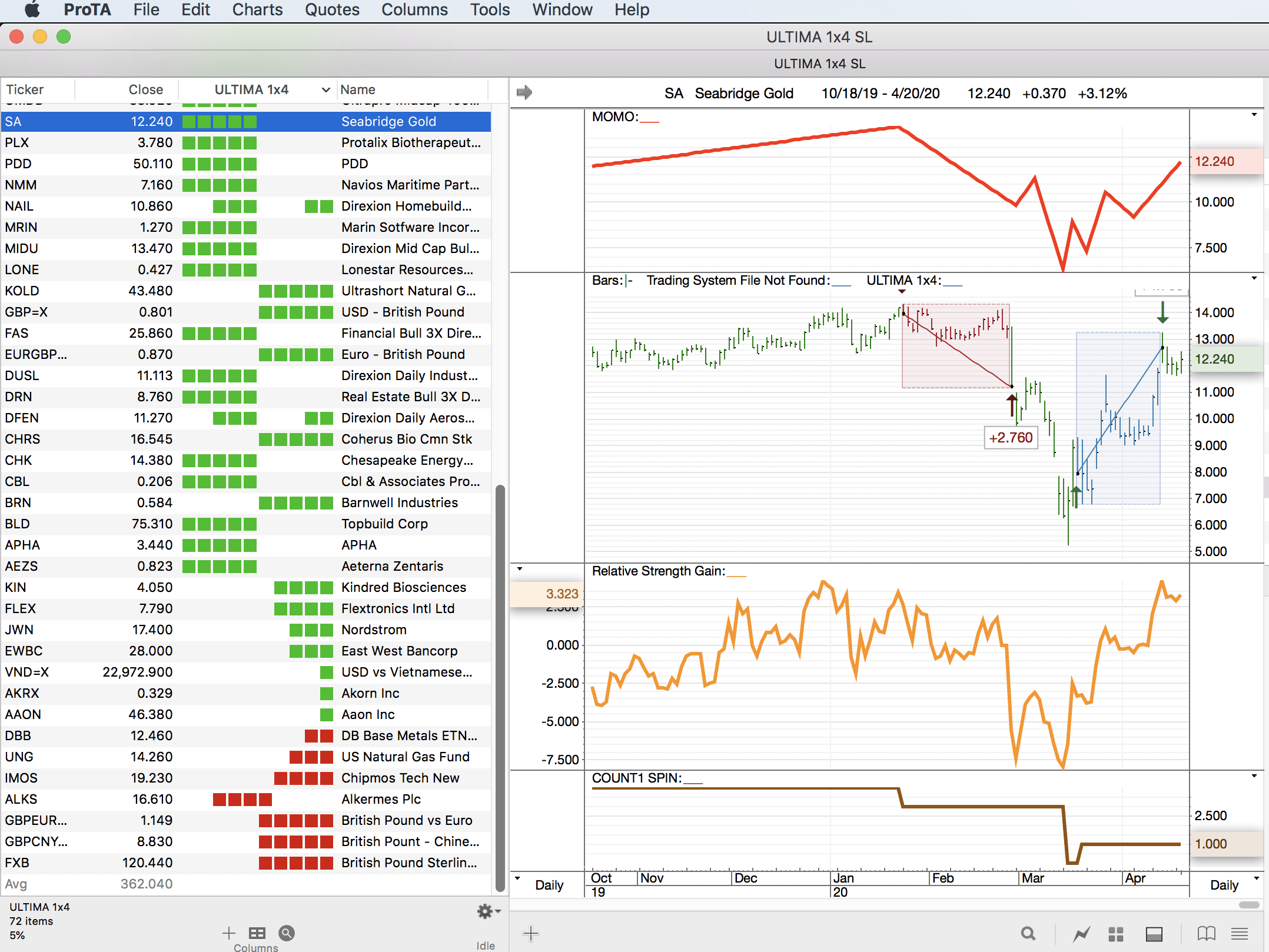
Task: Click the four-square grid layout icon
Action: click(x=1116, y=934)
